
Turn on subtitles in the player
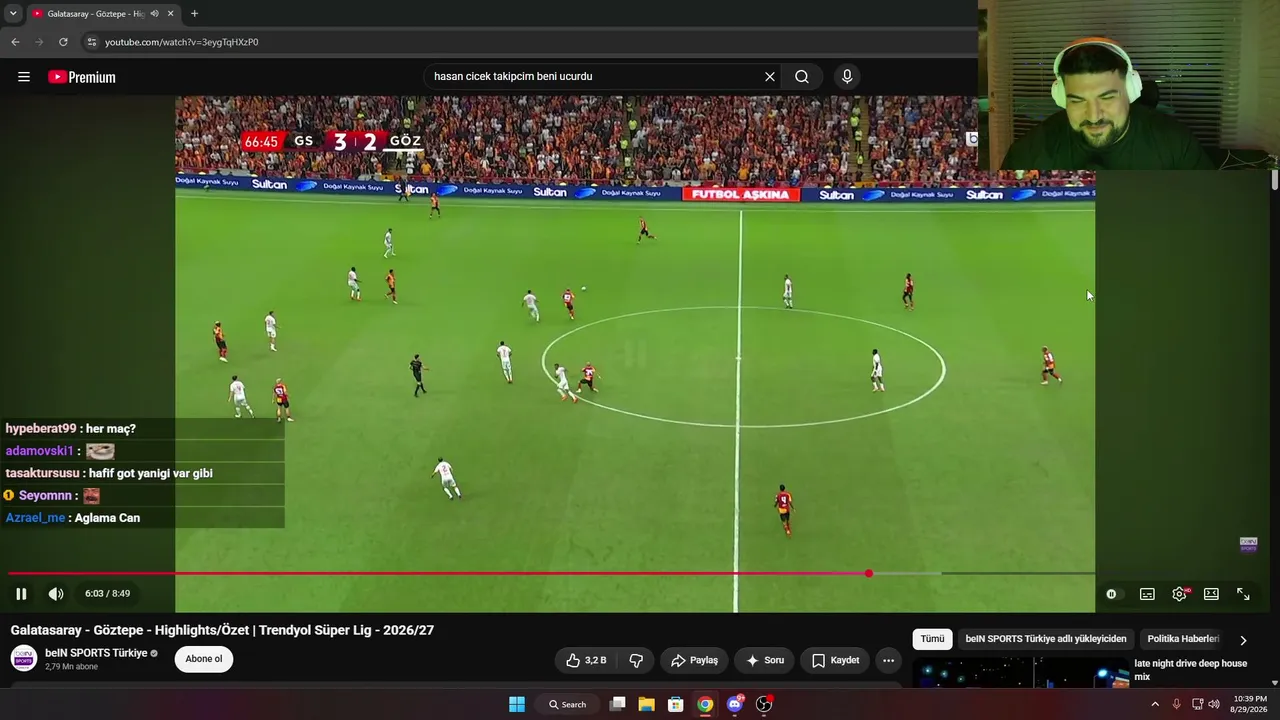(1147, 594)
